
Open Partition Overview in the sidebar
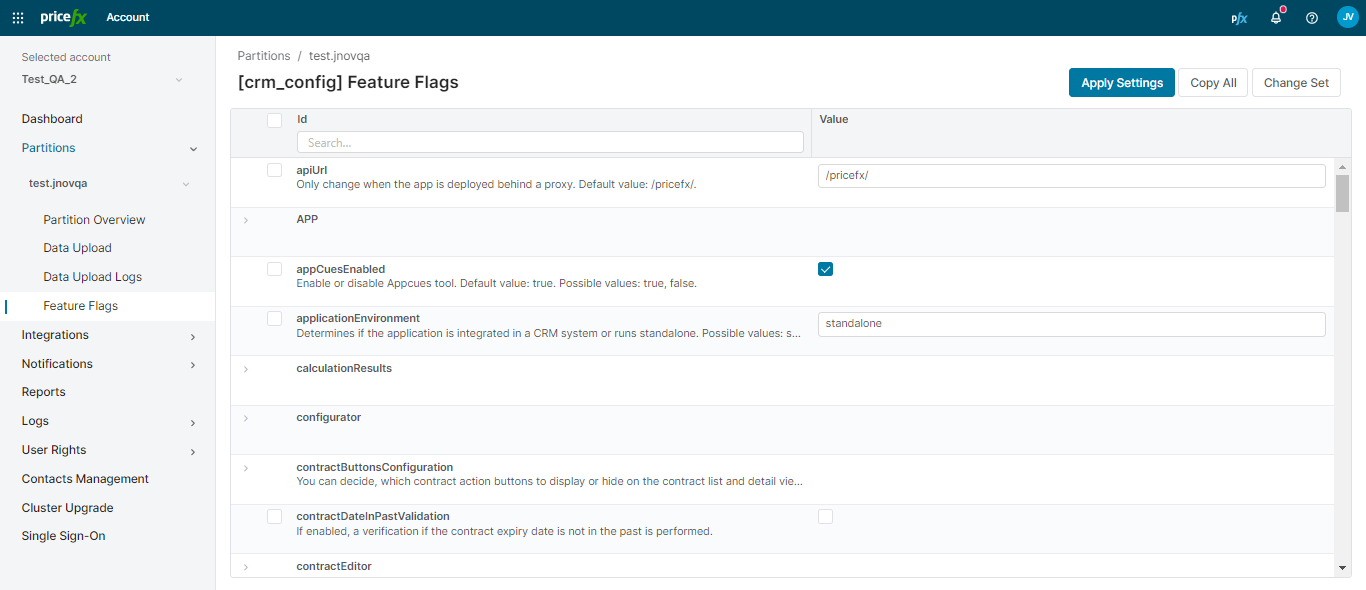[94, 220]
